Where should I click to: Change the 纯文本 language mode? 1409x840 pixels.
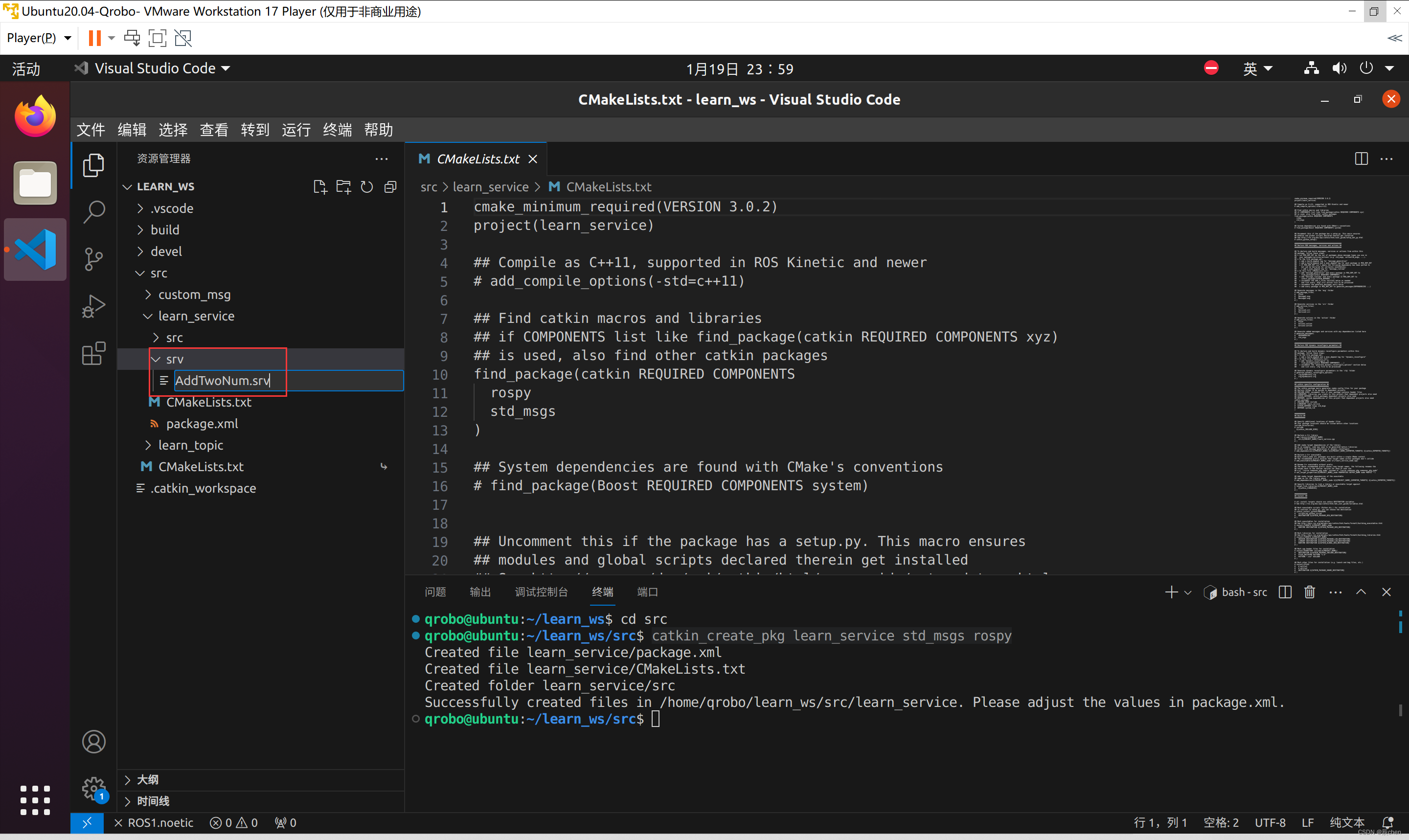pyautogui.click(x=1347, y=822)
